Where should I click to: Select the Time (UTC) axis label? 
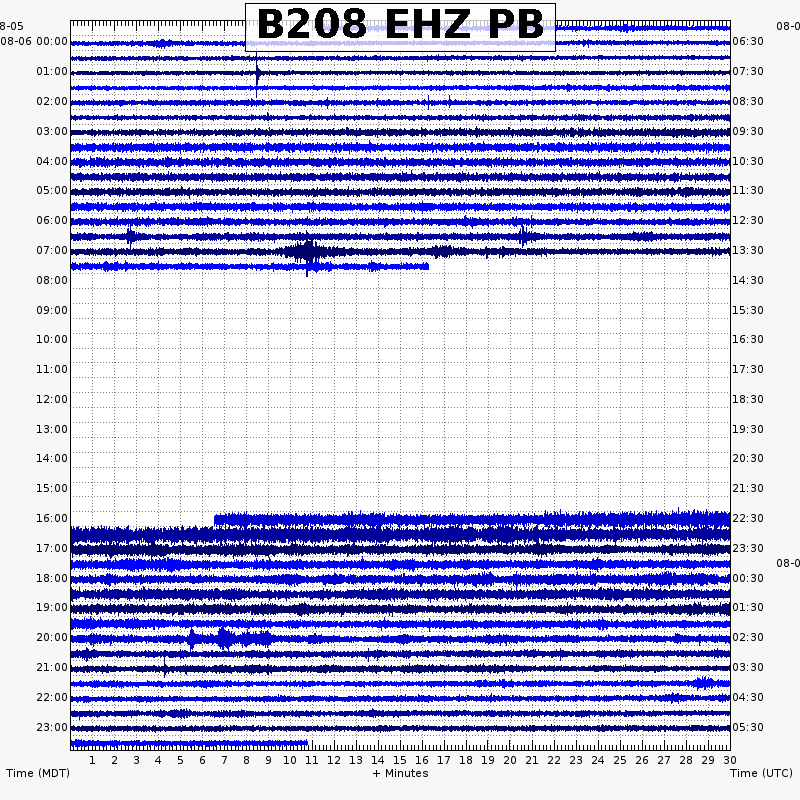coord(761,773)
